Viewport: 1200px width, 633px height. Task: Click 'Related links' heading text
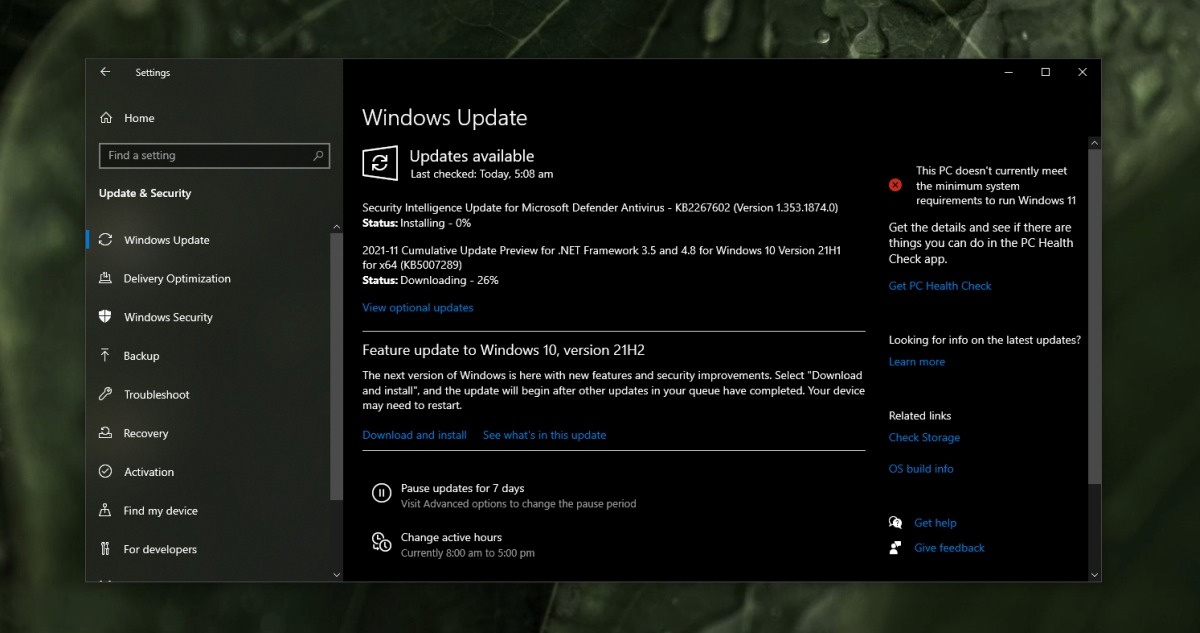(x=920, y=416)
